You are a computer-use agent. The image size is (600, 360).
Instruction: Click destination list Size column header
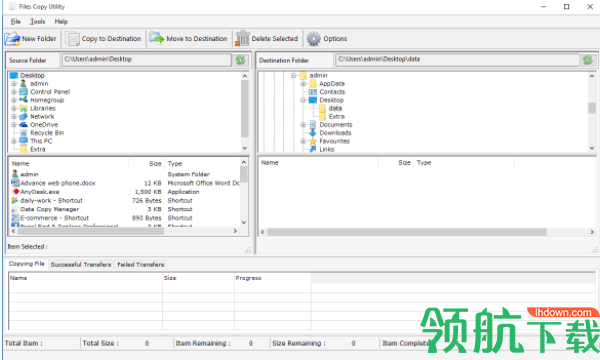click(x=395, y=163)
